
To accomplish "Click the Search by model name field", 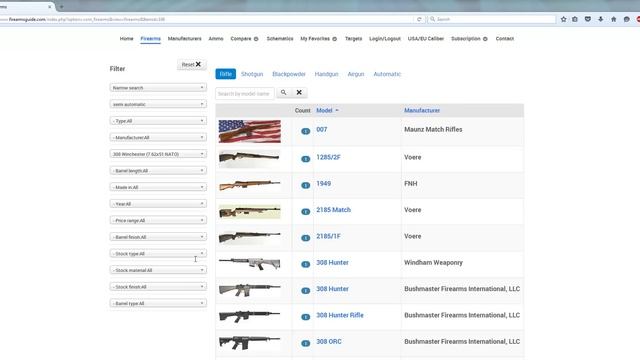I will [x=244, y=93].
